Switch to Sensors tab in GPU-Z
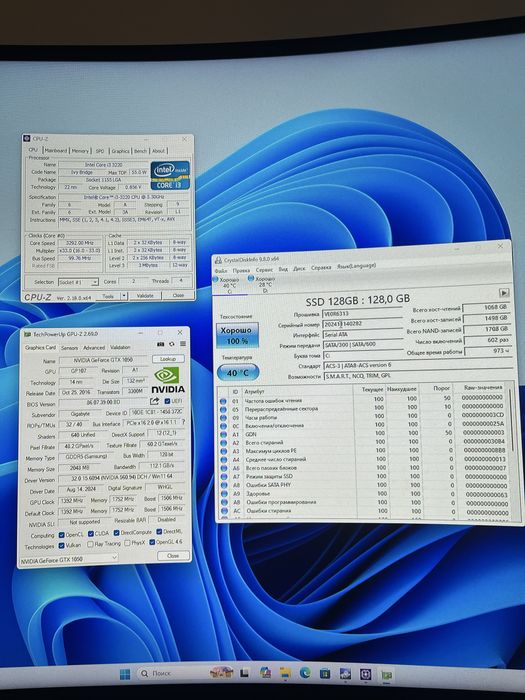Screen dimensions: 525x700 69,347
